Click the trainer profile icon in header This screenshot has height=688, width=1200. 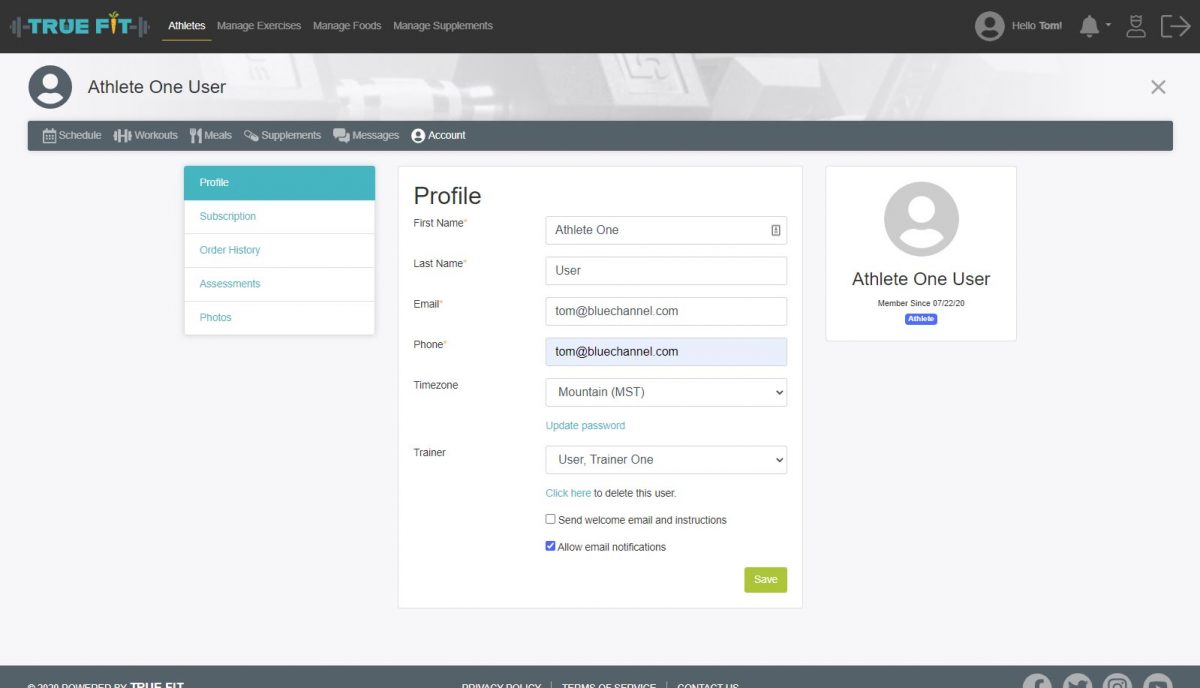tap(1136, 26)
